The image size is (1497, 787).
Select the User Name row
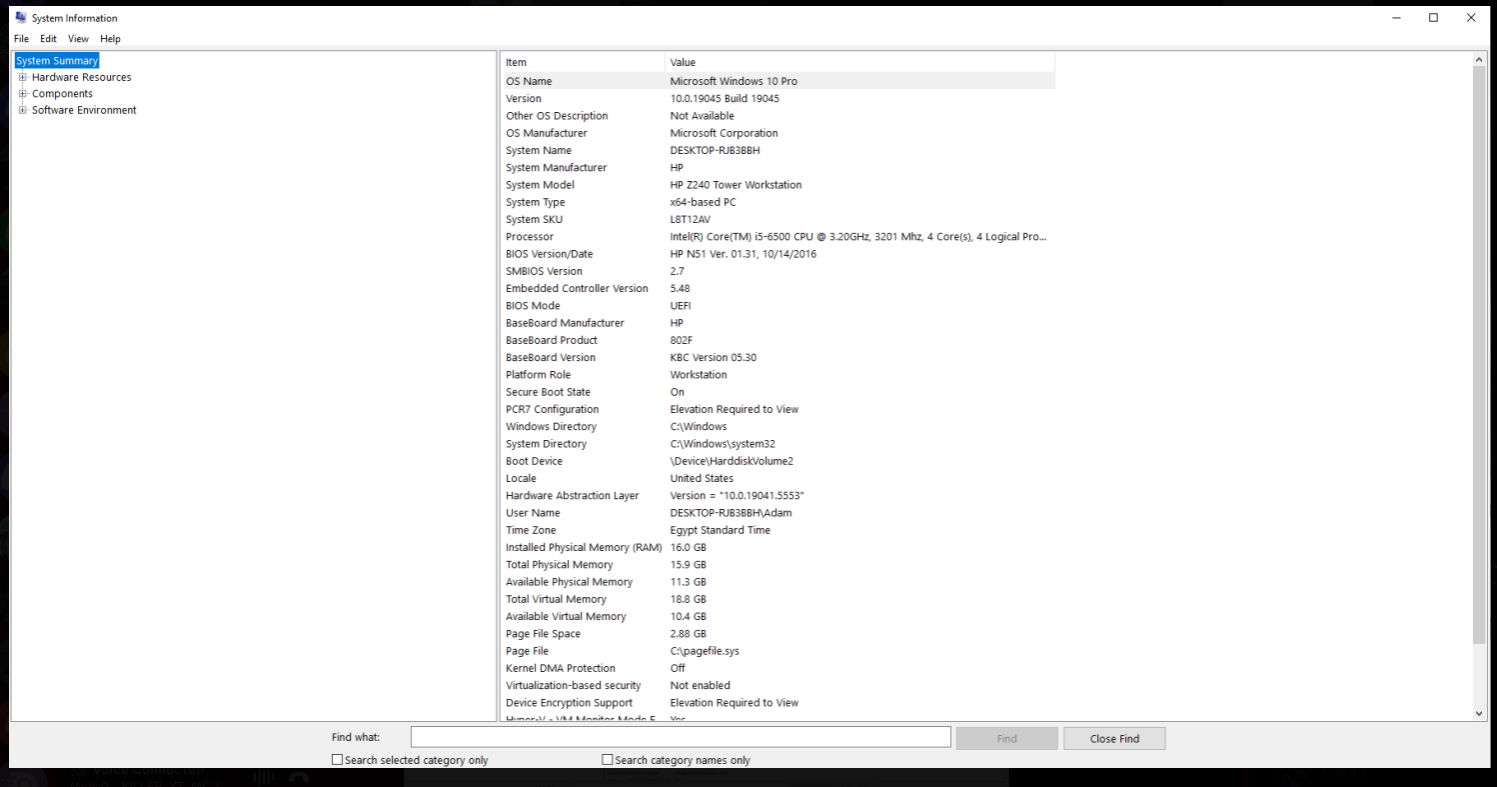(778, 513)
